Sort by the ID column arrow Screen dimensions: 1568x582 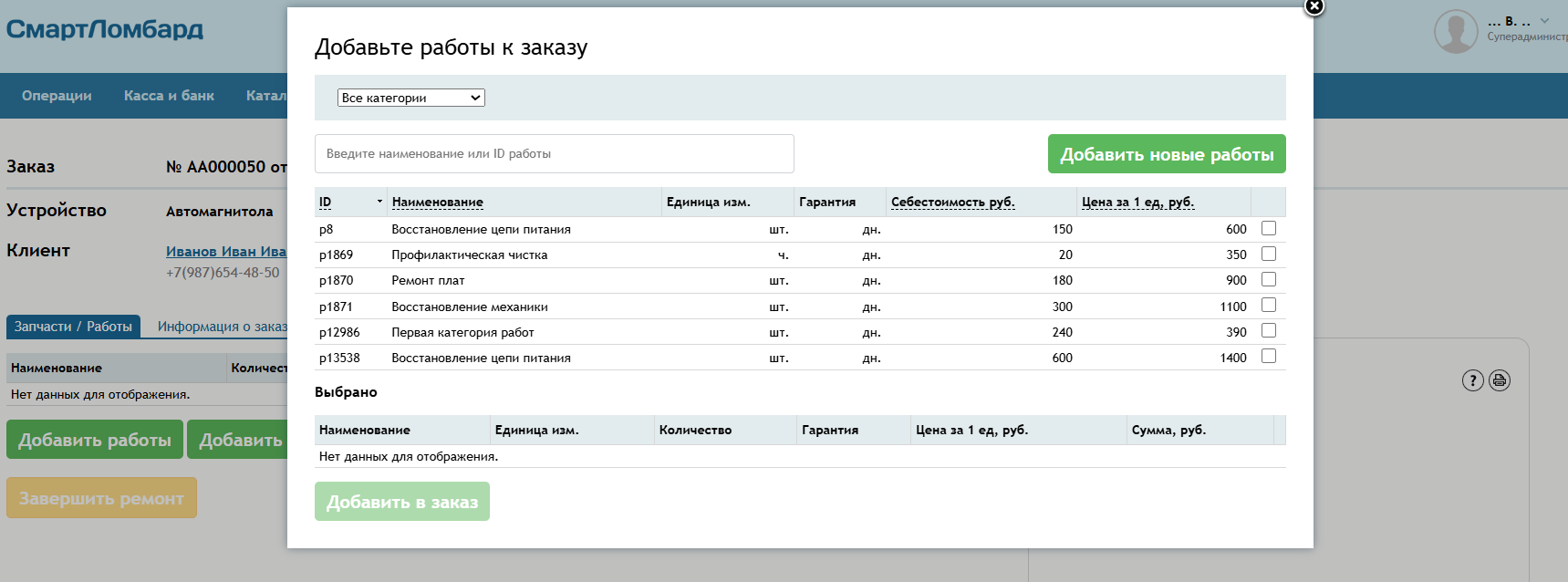(x=379, y=202)
